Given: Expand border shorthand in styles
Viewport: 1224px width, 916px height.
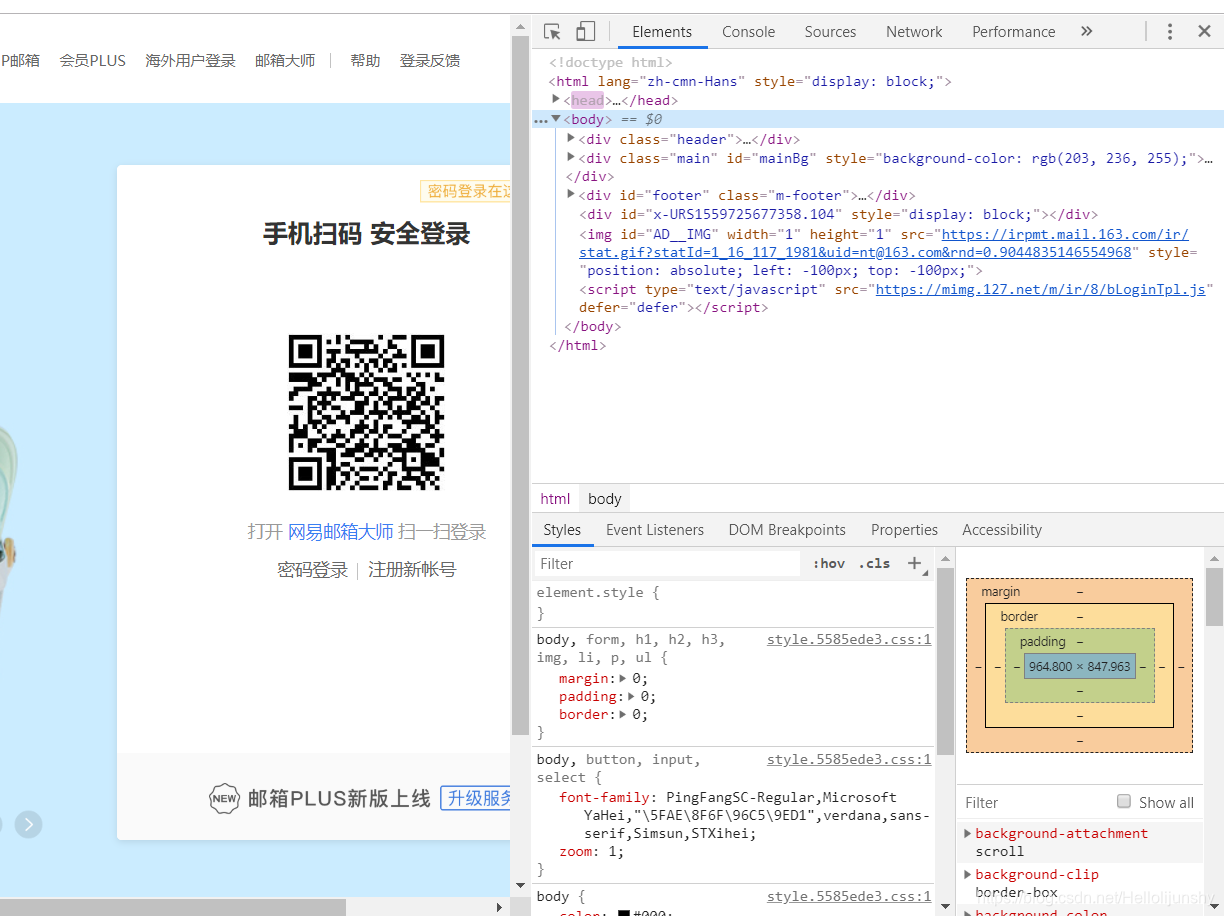Looking at the screenshot, I should click(624, 714).
